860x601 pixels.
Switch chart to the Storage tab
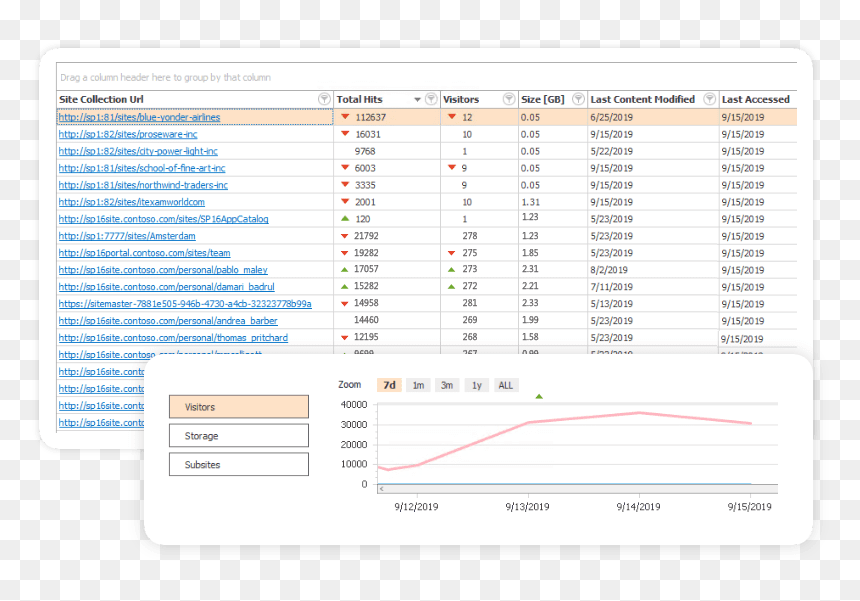(x=239, y=436)
